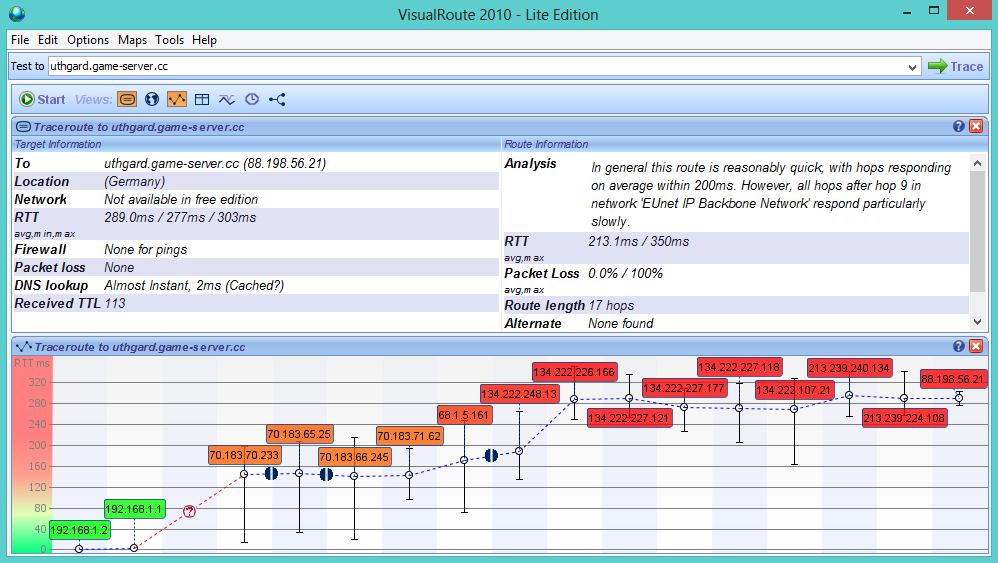Select the 70.183.66.245 hop label
Screen dimensions: 998x563
tap(354, 457)
